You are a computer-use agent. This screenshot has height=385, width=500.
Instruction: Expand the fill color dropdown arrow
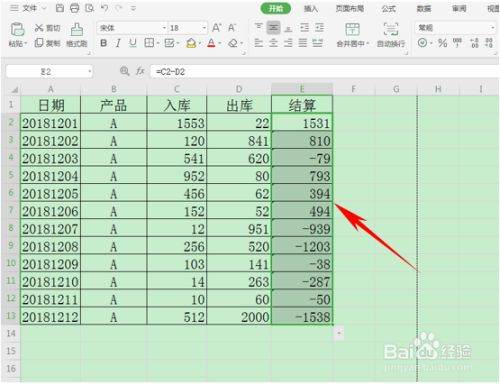pyautogui.click(x=200, y=44)
